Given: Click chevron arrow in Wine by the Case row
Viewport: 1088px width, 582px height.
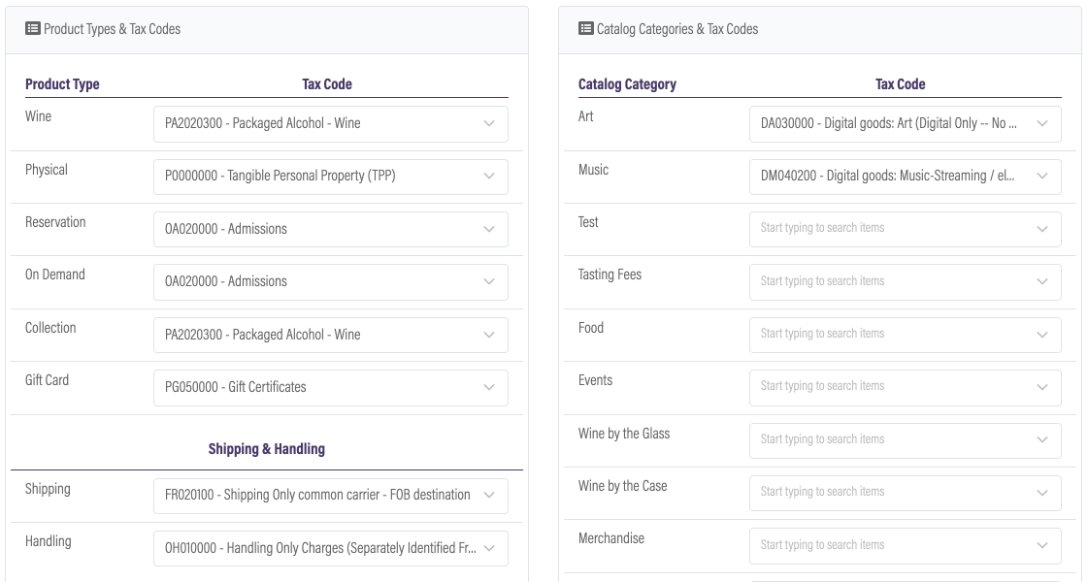Looking at the screenshot, I should point(1042,492).
